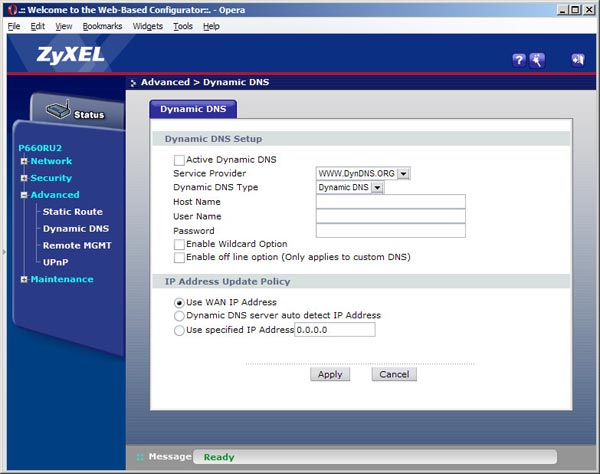The height and width of the screenshot is (474, 600).
Task: Click the Host Name input field
Action: point(391,202)
